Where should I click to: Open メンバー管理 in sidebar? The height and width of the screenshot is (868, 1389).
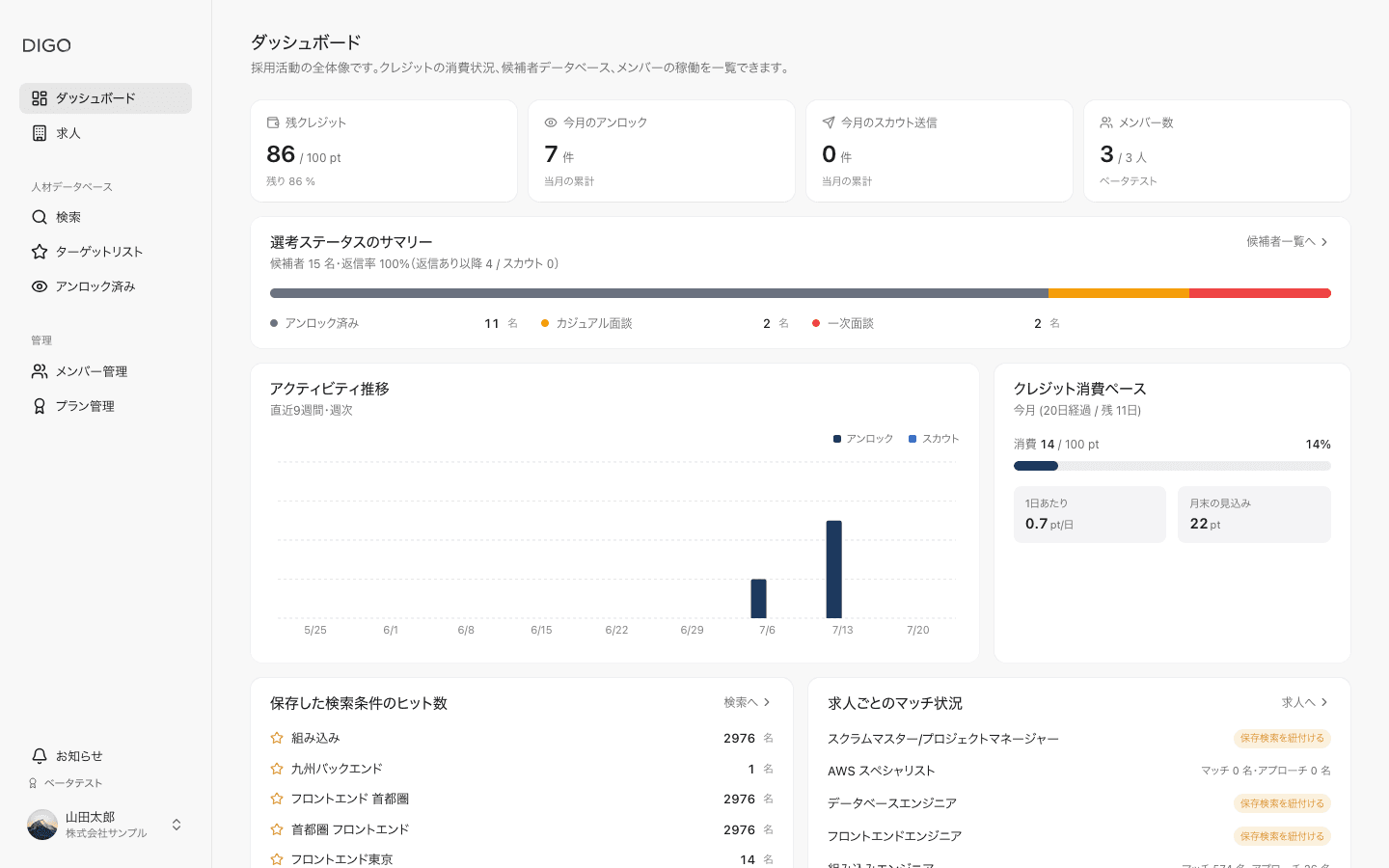(x=105, y=371)
